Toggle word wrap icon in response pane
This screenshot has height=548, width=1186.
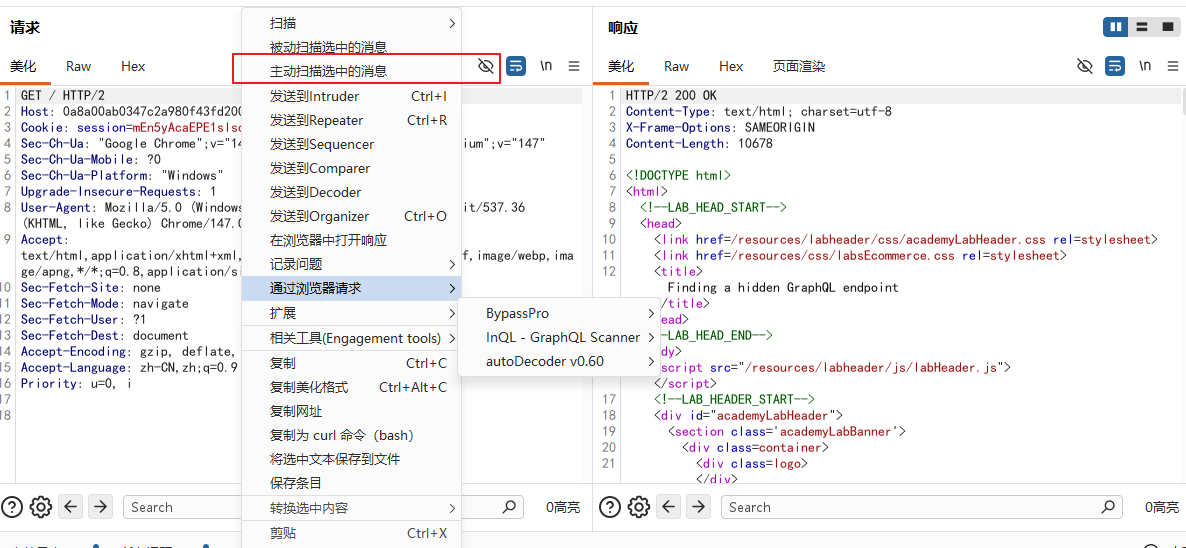[x=1114, y=67]
